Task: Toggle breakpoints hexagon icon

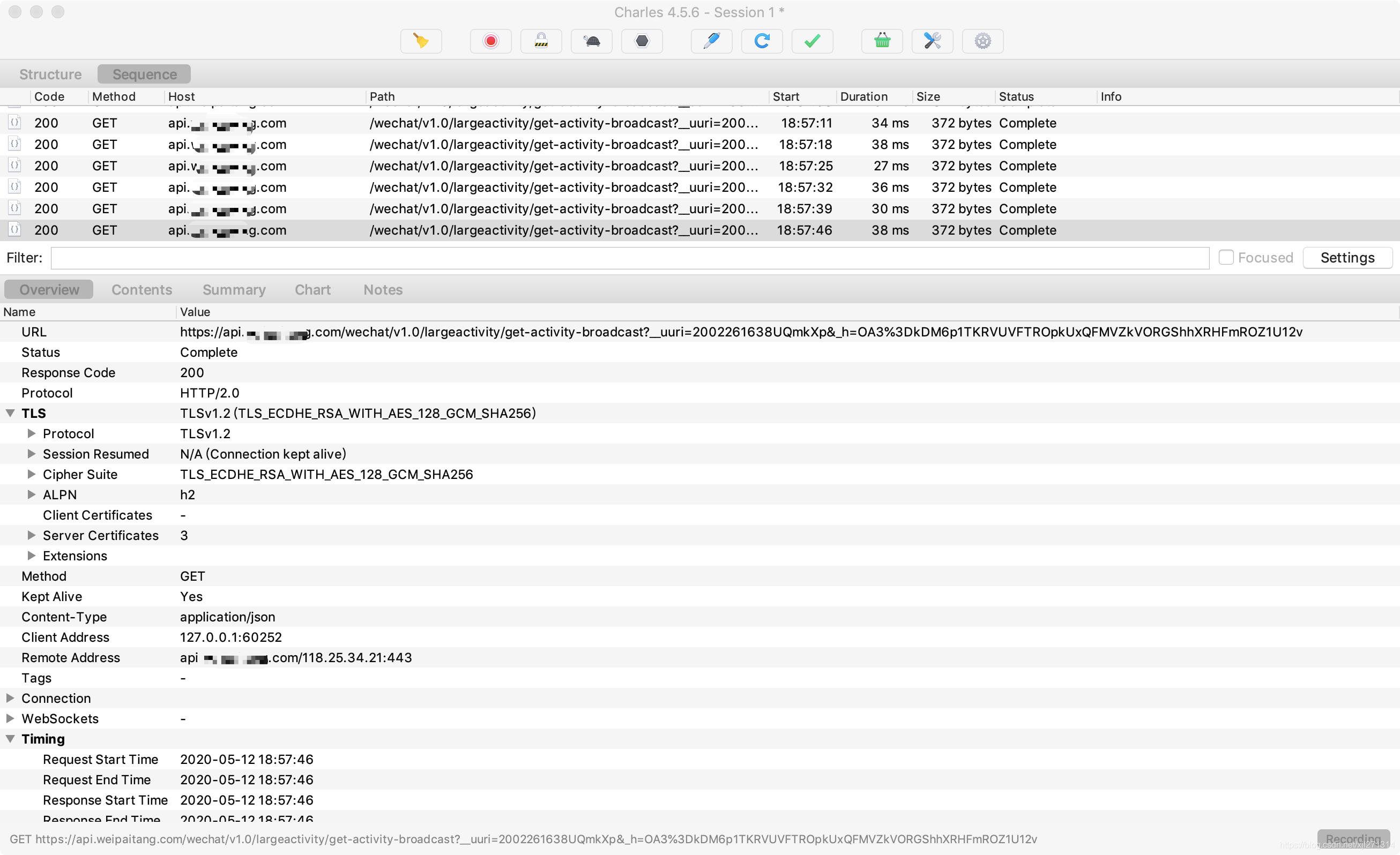Action: (642, 41)
